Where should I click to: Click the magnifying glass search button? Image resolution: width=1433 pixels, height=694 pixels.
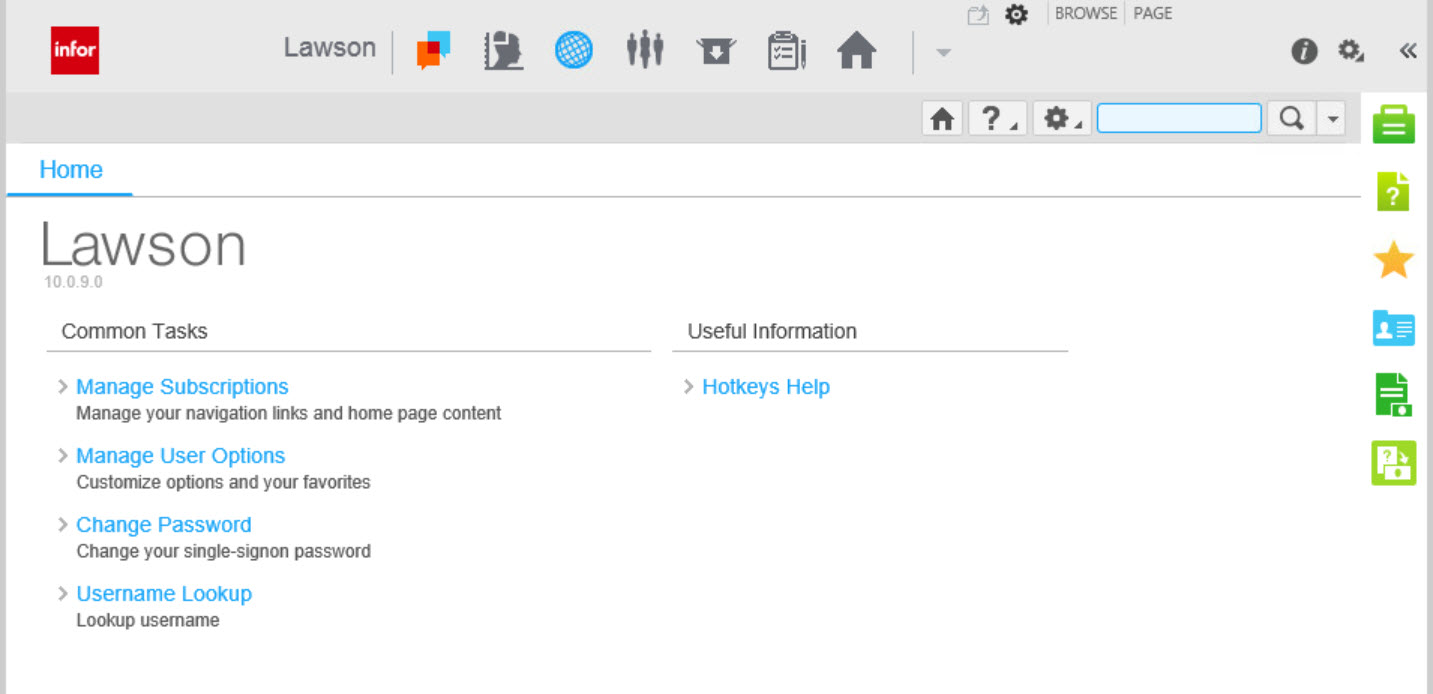pyautogui.click(x=1291, y=119)
